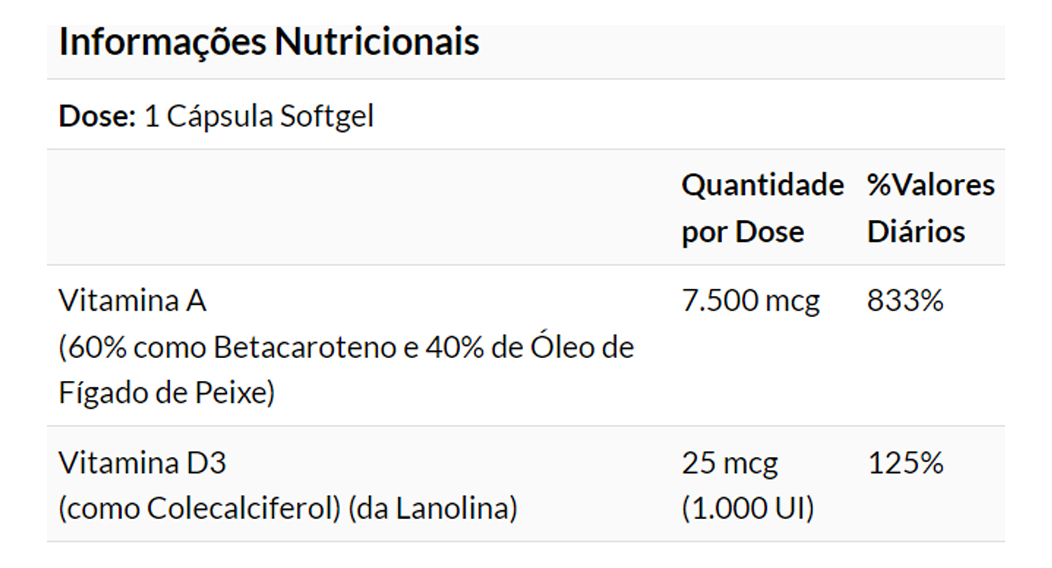Select the bold Dose: label
This screenshot has height=568, width=1052.
pos(97,116)
